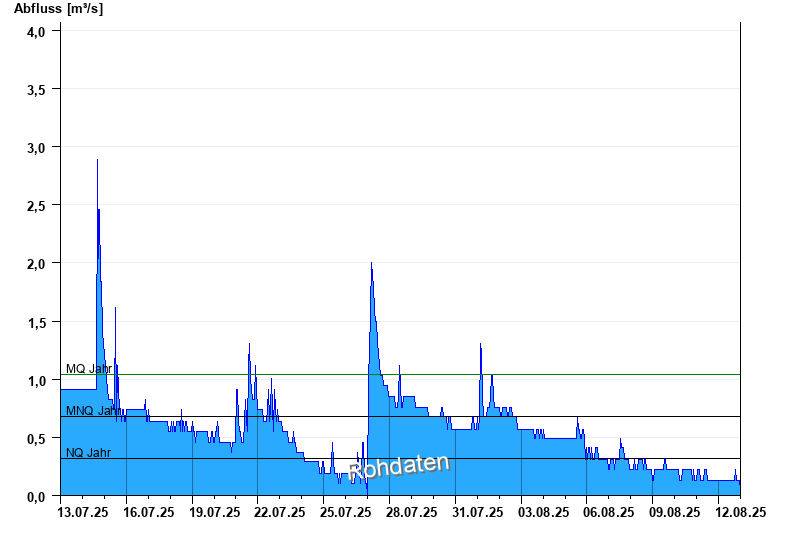Click the y-axis value '3,0'
Viewport: 800px width, 550px height.
[36, 148]
